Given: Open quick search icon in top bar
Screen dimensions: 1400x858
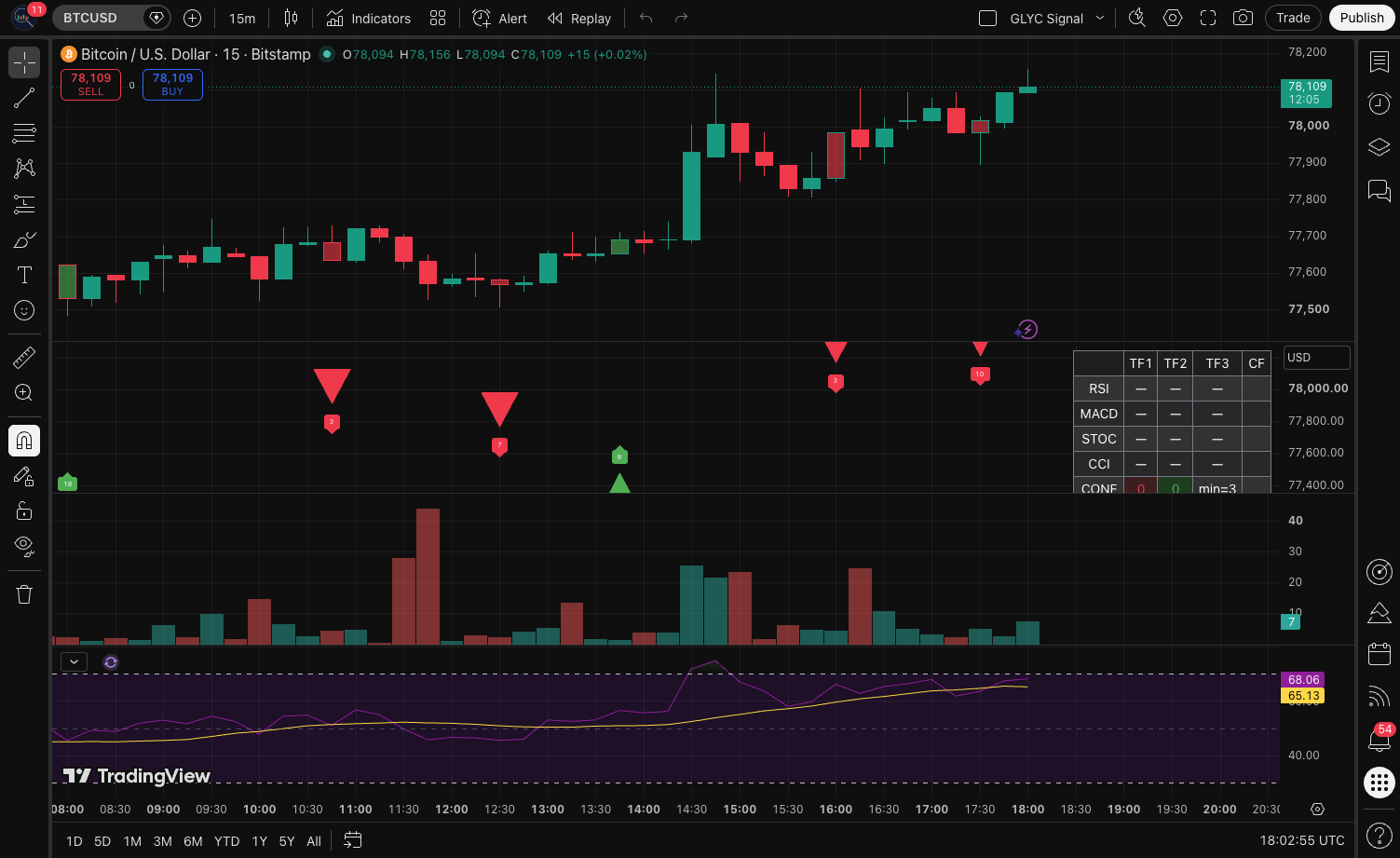Looking at the screenshot, I should coord(1137,18).
